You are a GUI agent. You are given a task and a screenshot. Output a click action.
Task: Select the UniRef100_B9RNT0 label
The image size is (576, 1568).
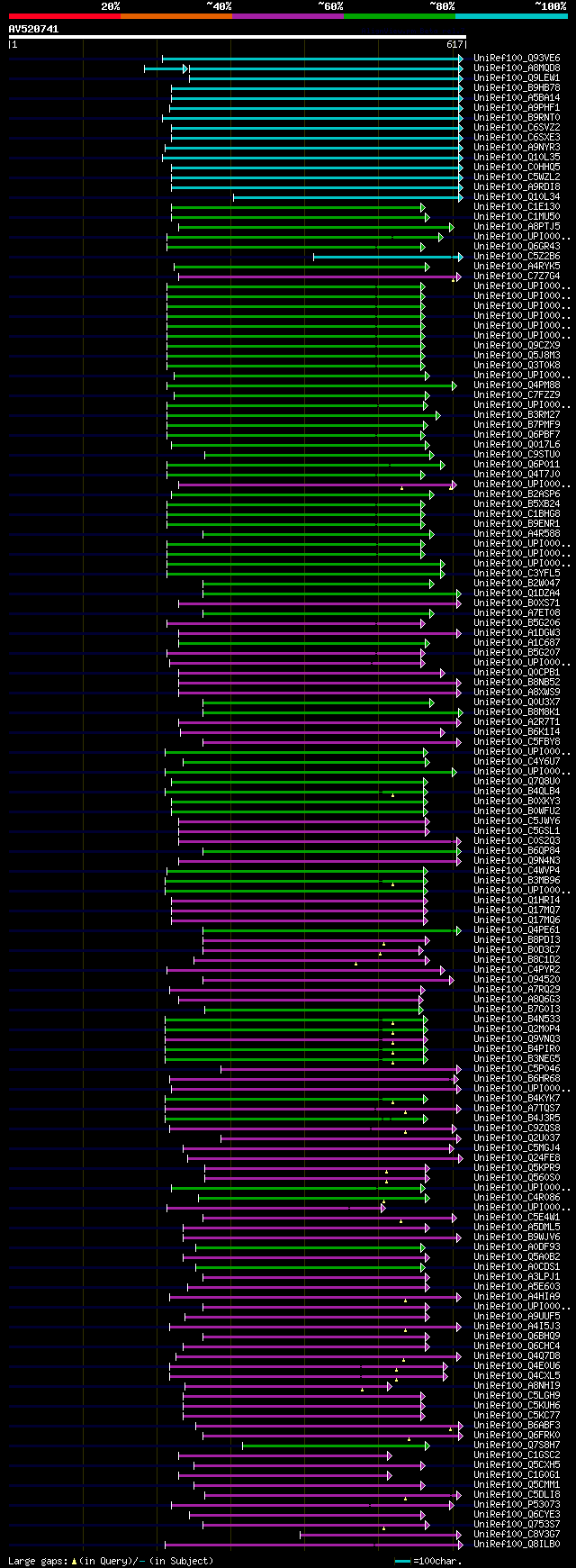(x=517, y=118)
